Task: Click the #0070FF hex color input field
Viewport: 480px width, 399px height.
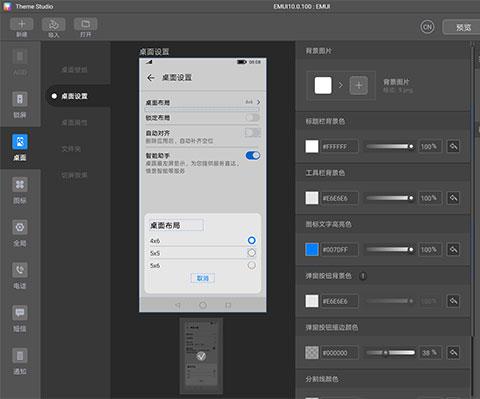Action: tap(339, 249)
